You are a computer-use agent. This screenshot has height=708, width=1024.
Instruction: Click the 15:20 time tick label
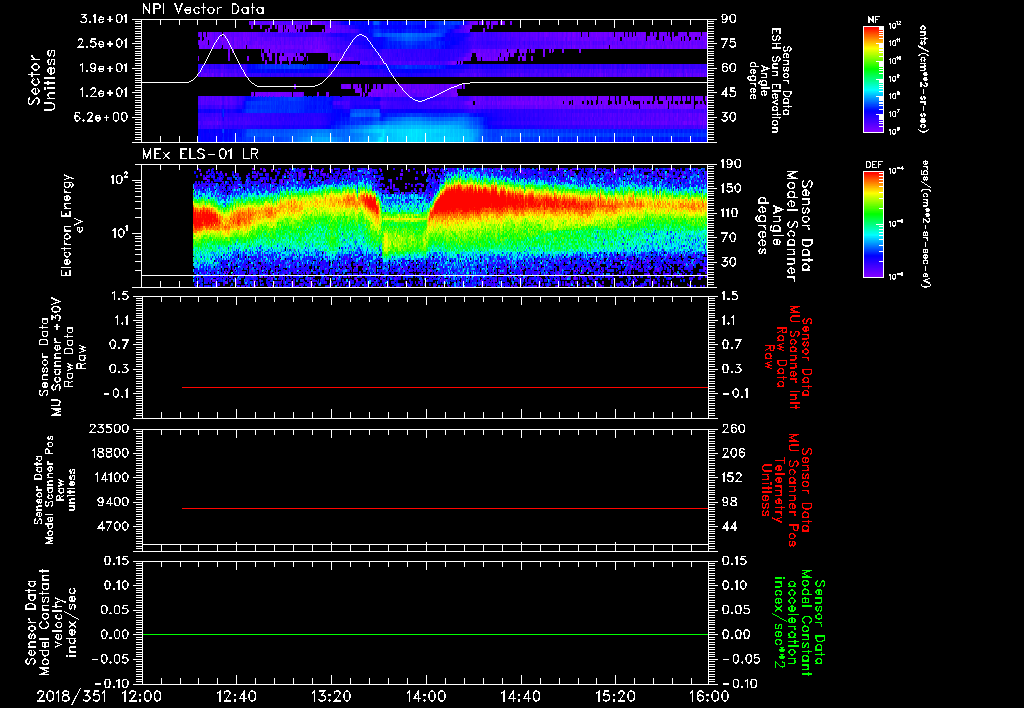615,696
